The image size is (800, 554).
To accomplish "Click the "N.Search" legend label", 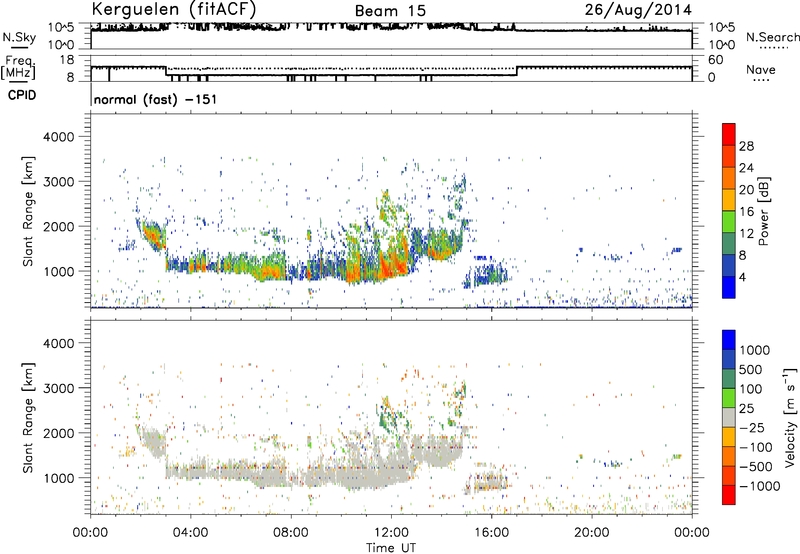I will point(773,37).
